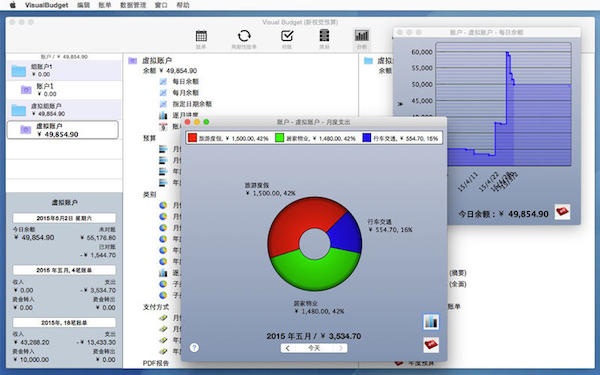Open the 数据管理 menu
The width and height of the screenshot is (600, 375).
pyautogui.click(x=133, y=5)
